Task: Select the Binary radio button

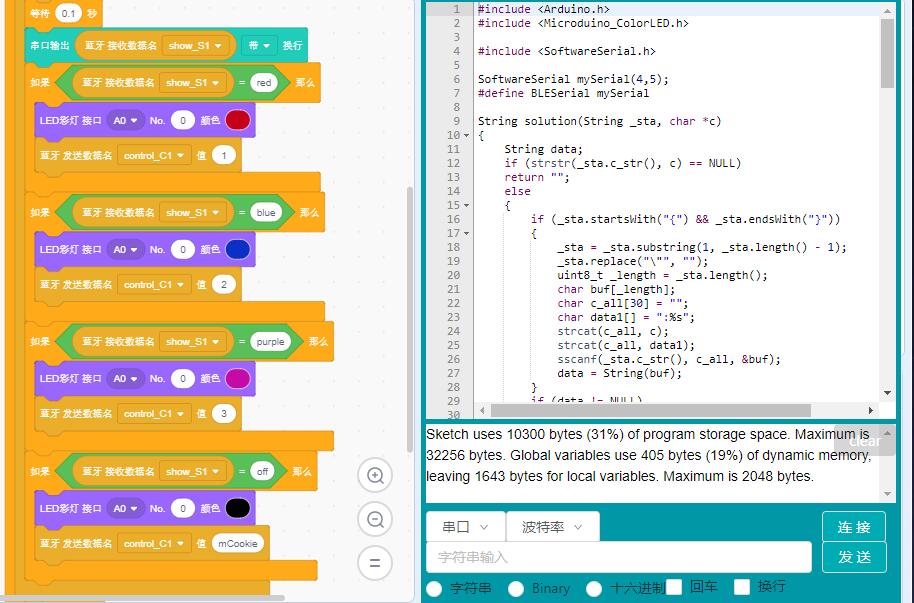Action: pos(516,589)
